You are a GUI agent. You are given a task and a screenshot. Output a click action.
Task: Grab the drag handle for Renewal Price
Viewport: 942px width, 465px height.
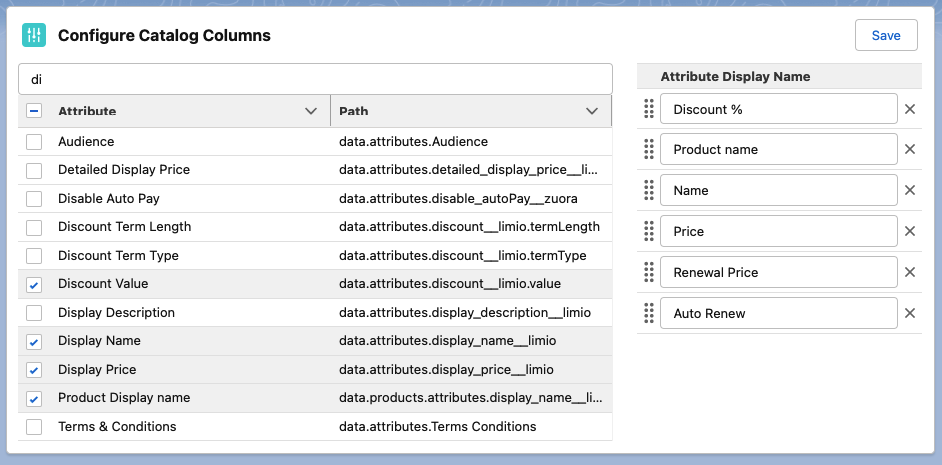click(x=648, y=272)
